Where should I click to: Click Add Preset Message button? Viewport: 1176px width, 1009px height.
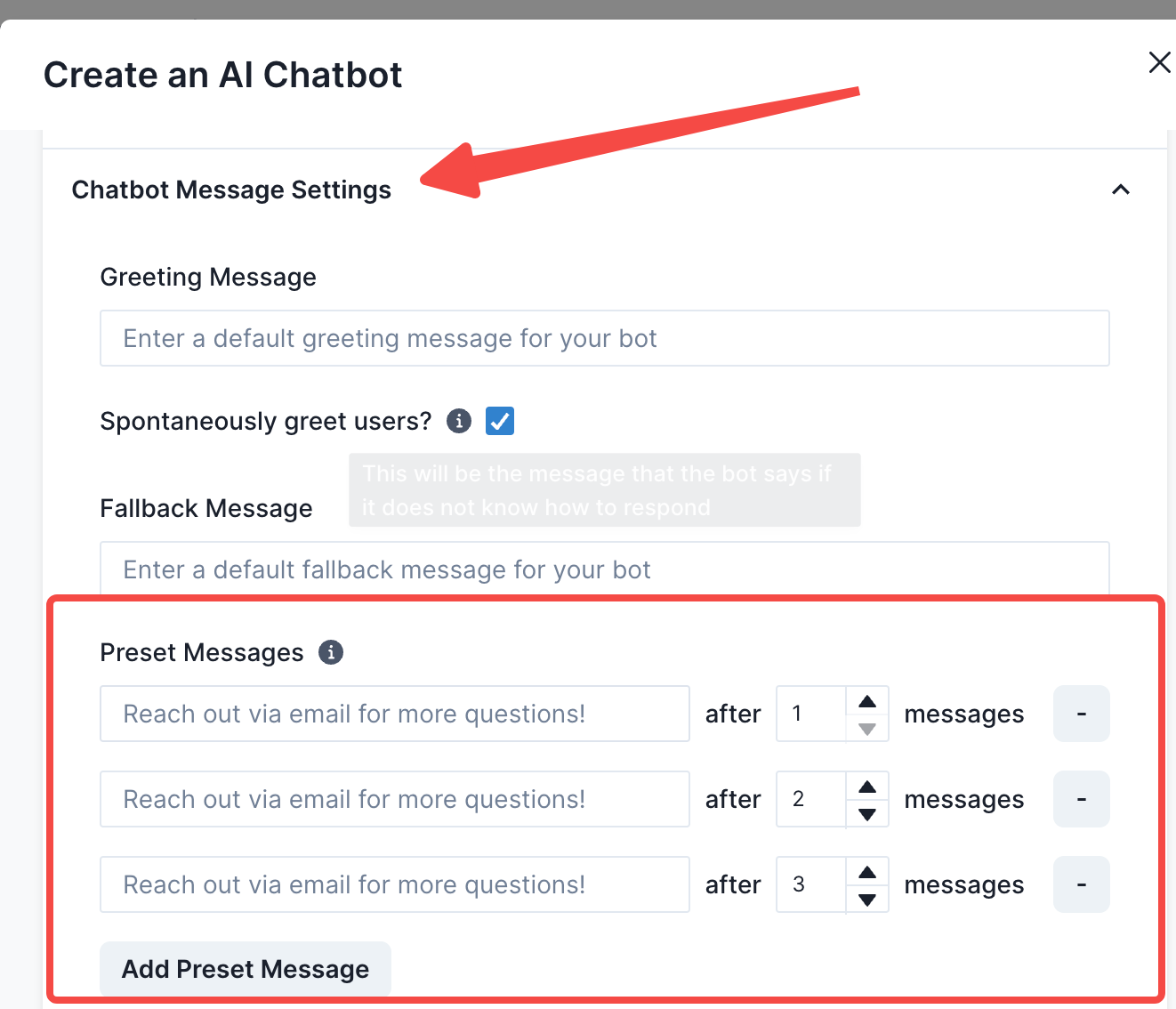[245, 969]
